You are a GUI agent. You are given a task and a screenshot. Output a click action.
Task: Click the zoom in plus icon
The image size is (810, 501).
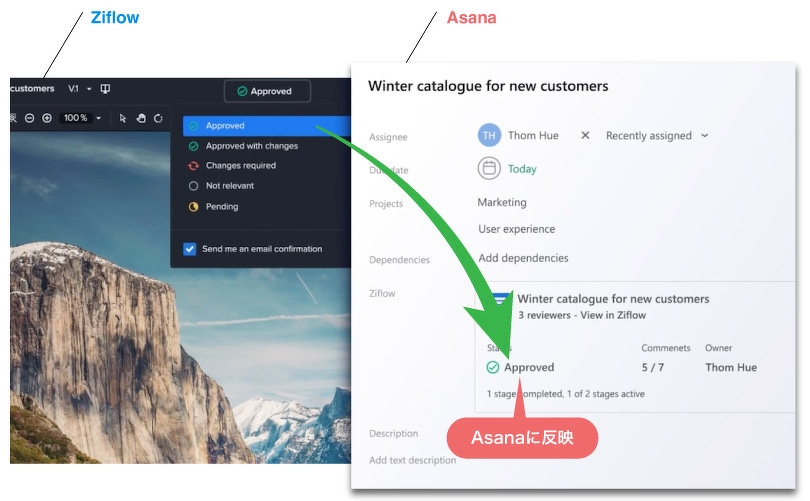tap(47, 118)
